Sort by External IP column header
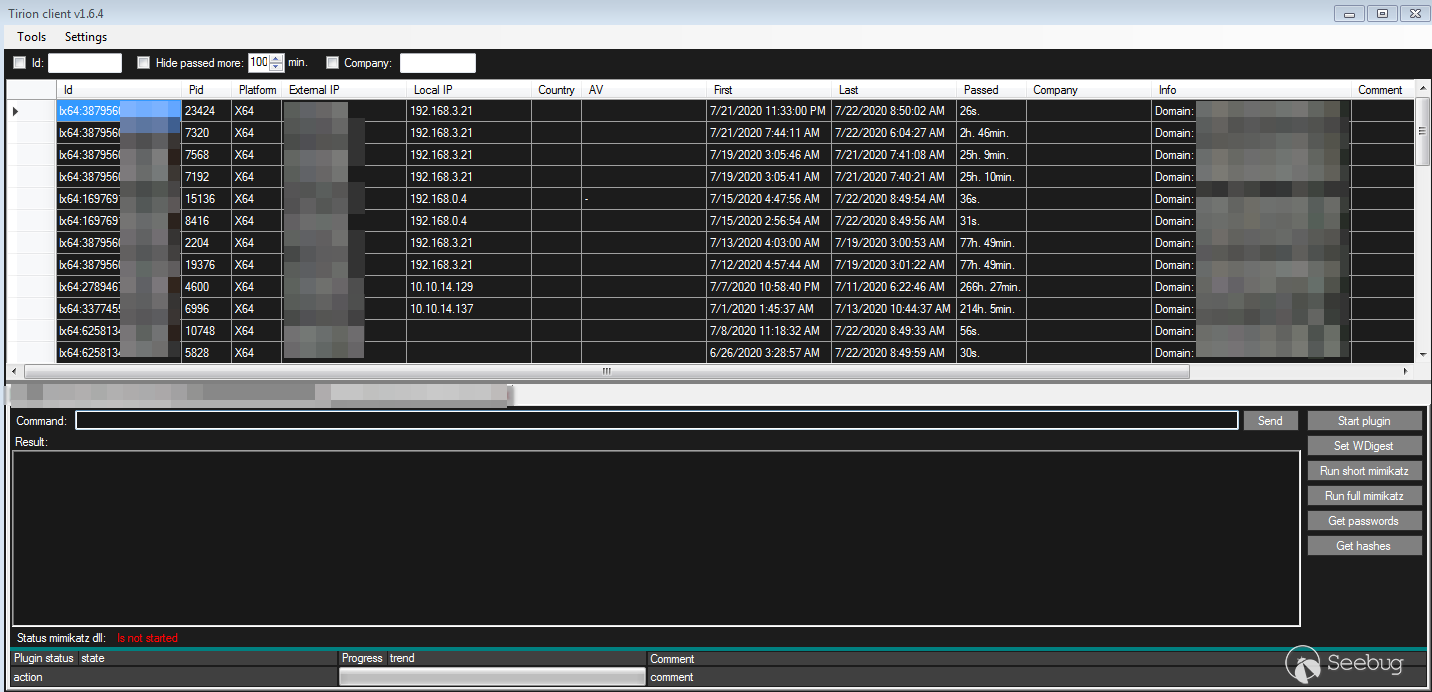Viewport: 1432px width, 692px height. point(344,90)
